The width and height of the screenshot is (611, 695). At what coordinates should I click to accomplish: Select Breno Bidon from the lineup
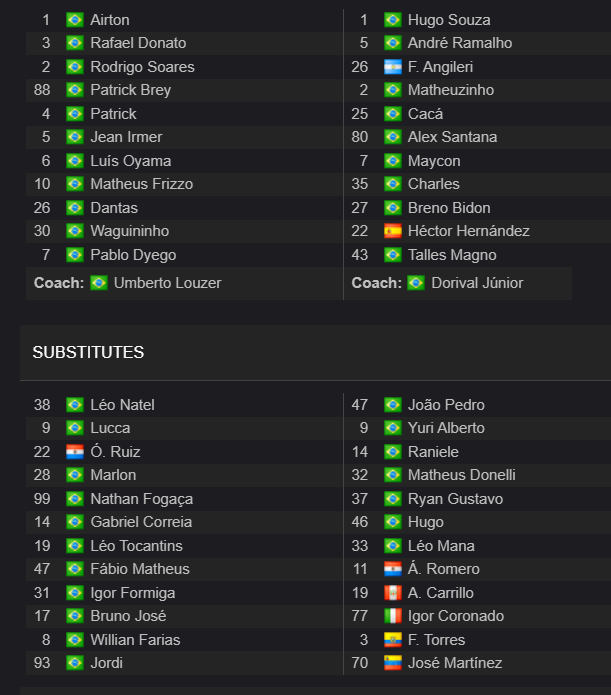[449, 208]
